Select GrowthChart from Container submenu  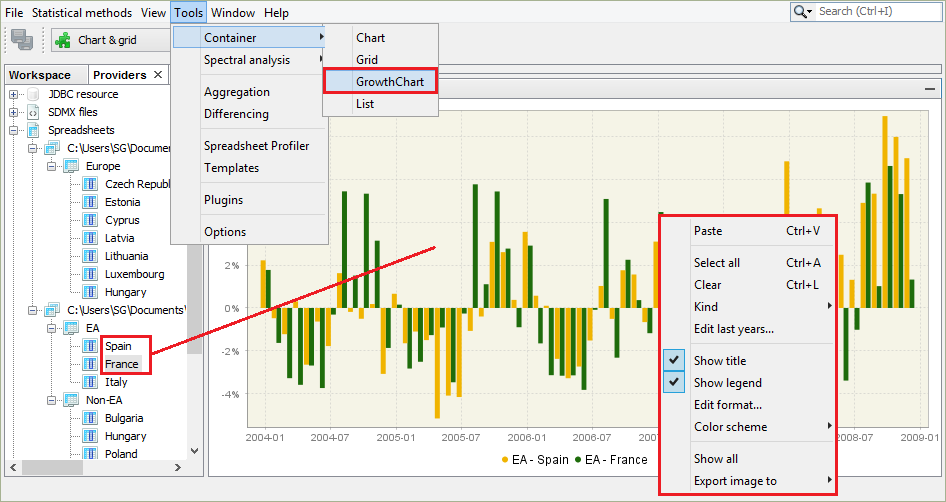point(380,82)
